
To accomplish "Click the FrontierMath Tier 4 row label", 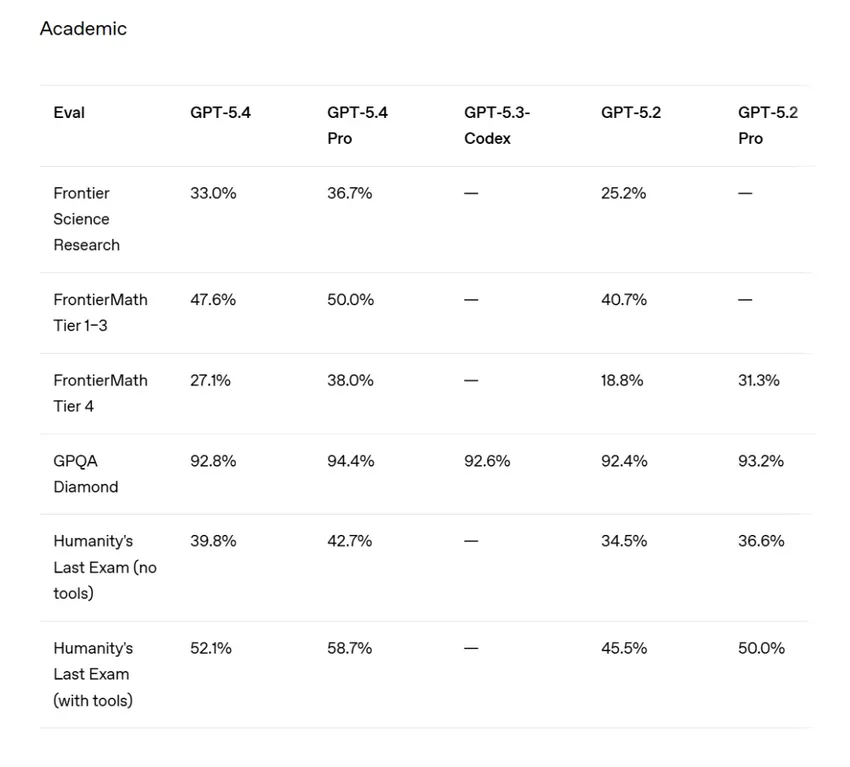I will [x=100, y=393].
